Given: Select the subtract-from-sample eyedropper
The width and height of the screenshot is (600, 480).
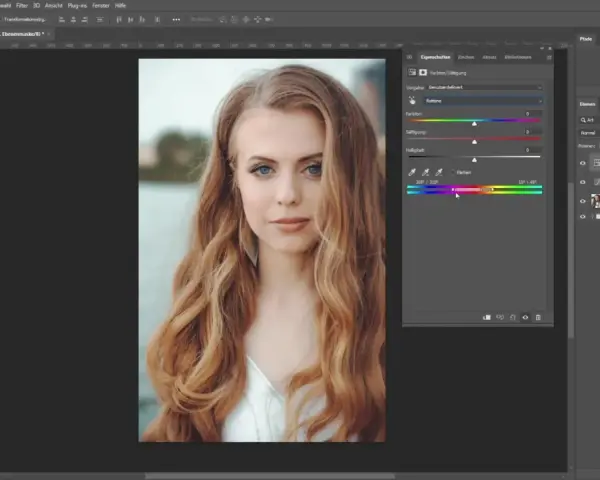Looking at the screenshot, I should pyautogui.click(x=439, y=172).
